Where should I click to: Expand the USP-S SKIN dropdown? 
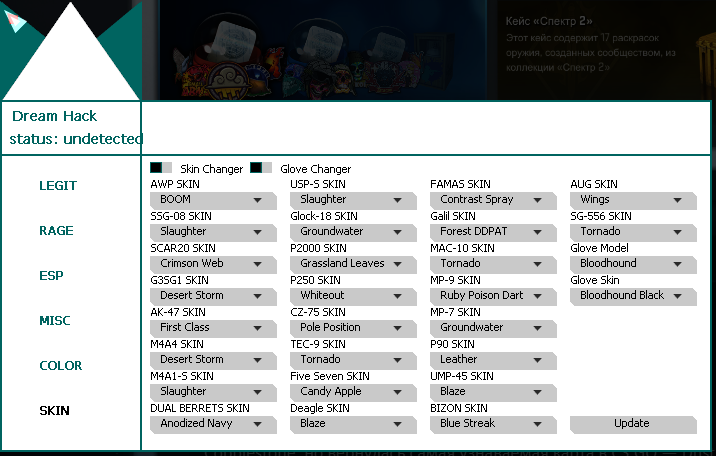pos(353,201)
